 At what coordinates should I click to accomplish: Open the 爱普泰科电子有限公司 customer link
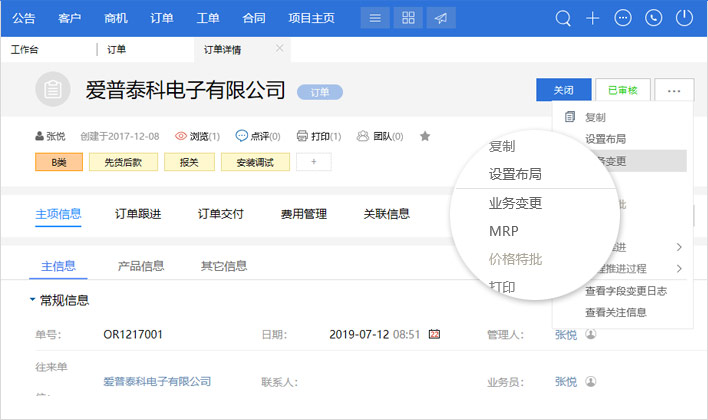tap(158, 381)
